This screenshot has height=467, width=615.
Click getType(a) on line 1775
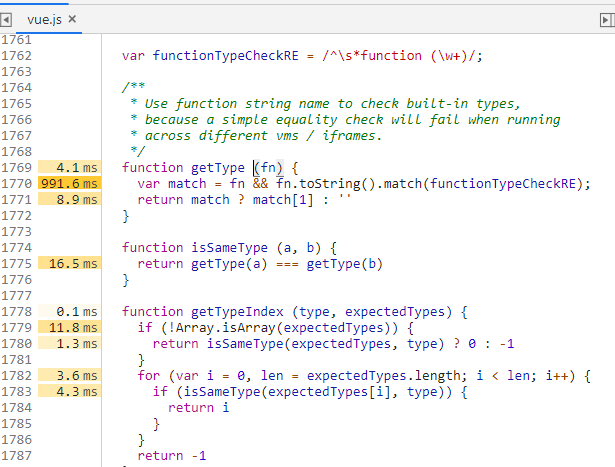(229, 264)
